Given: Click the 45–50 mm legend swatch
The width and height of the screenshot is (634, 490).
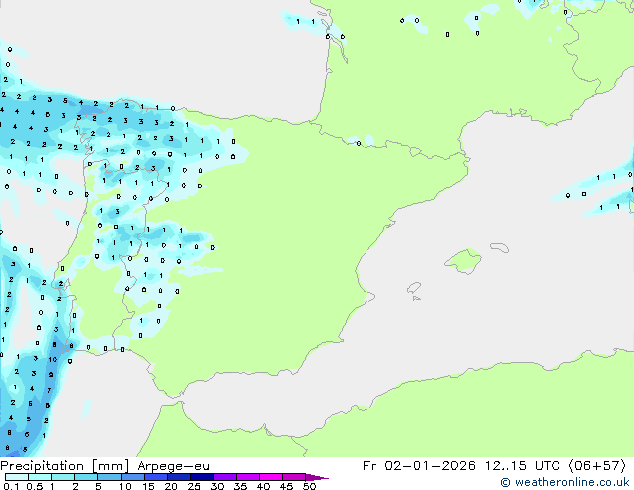Looking at the screenshot, I should pos(294,477).
